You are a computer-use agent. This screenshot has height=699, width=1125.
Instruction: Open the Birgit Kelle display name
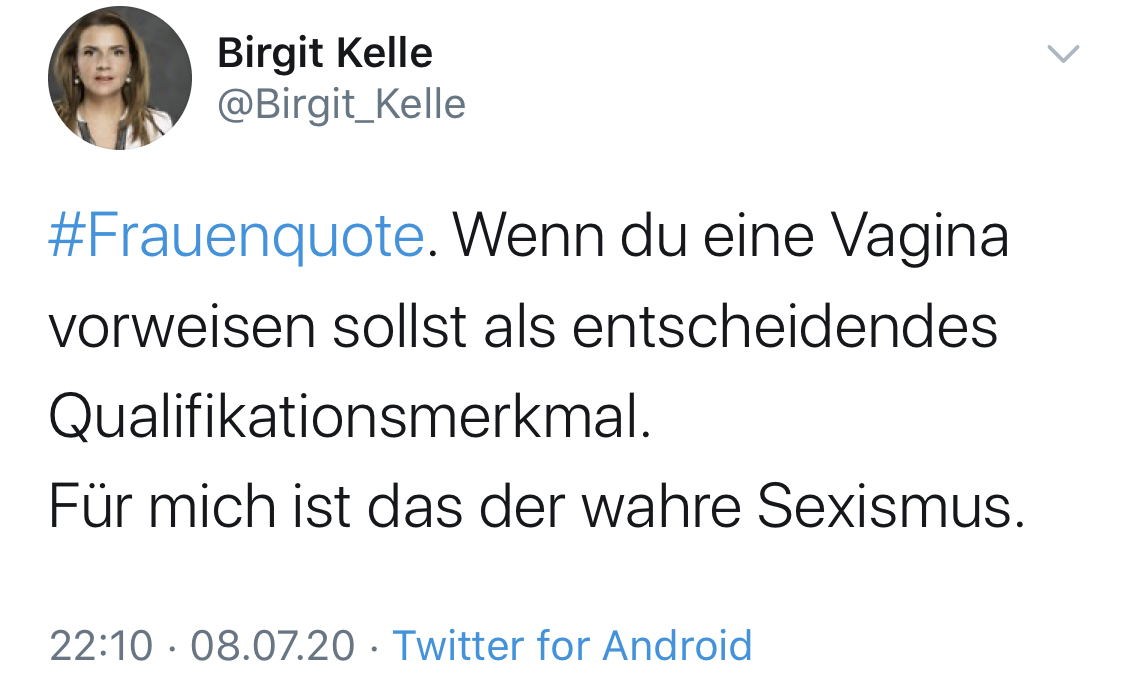click(x=325, y=53)
